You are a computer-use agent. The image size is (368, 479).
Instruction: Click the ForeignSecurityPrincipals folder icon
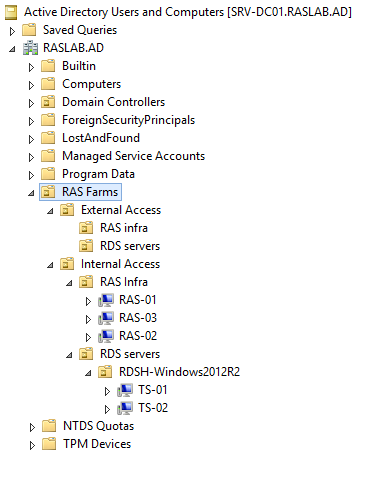pyautogui.click(x=48, y=120)
